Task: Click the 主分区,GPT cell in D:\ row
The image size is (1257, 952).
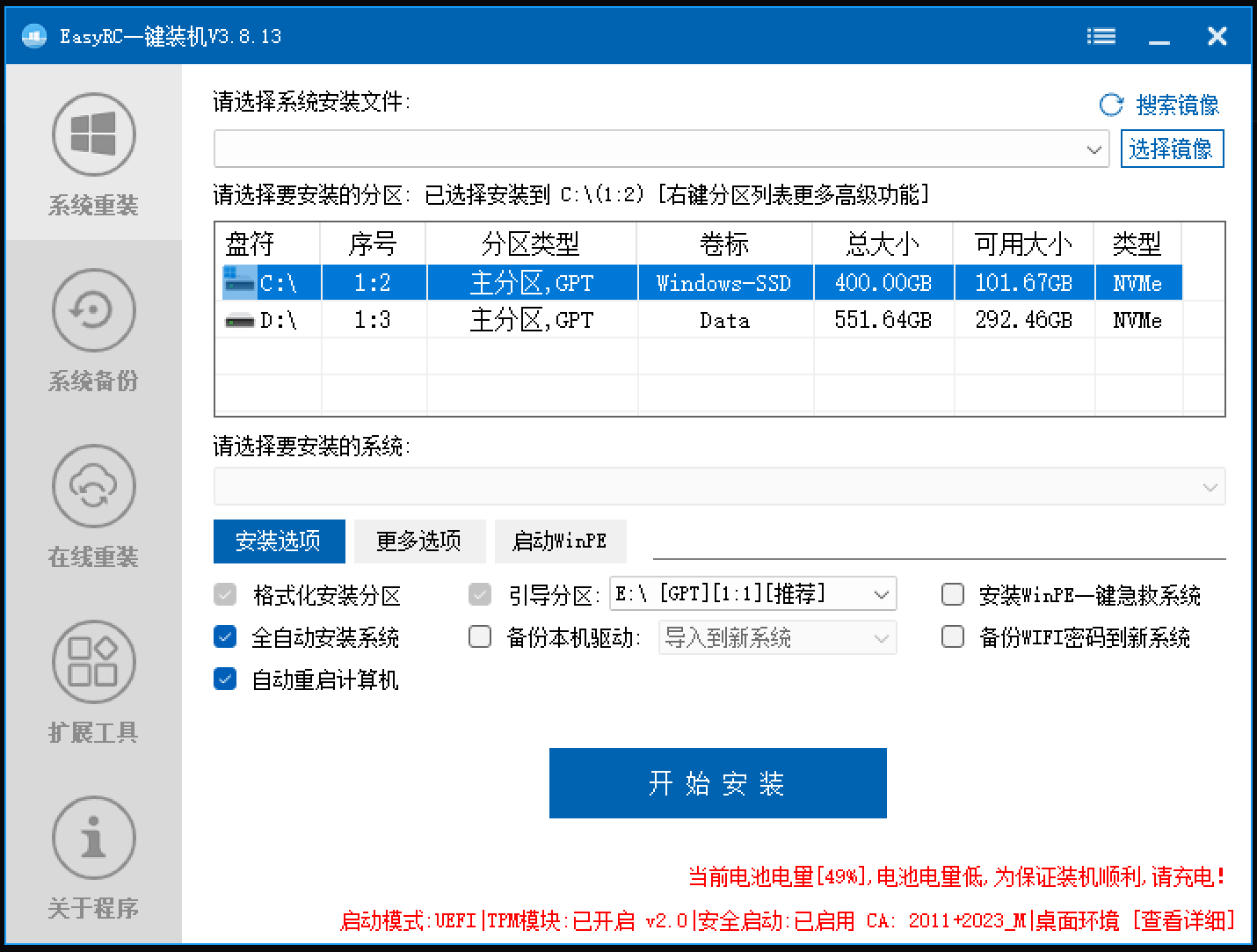Action: 532,320
